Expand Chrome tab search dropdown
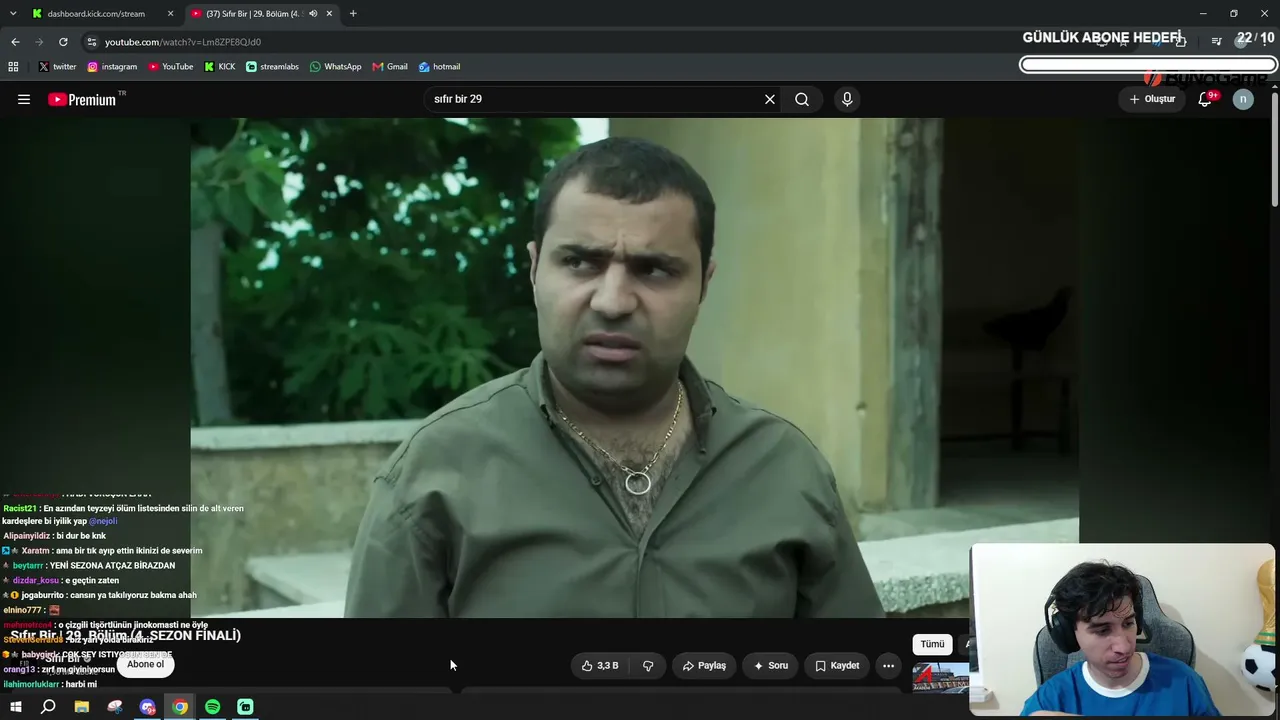This screenshot has height=720, width=1280. 13,14
